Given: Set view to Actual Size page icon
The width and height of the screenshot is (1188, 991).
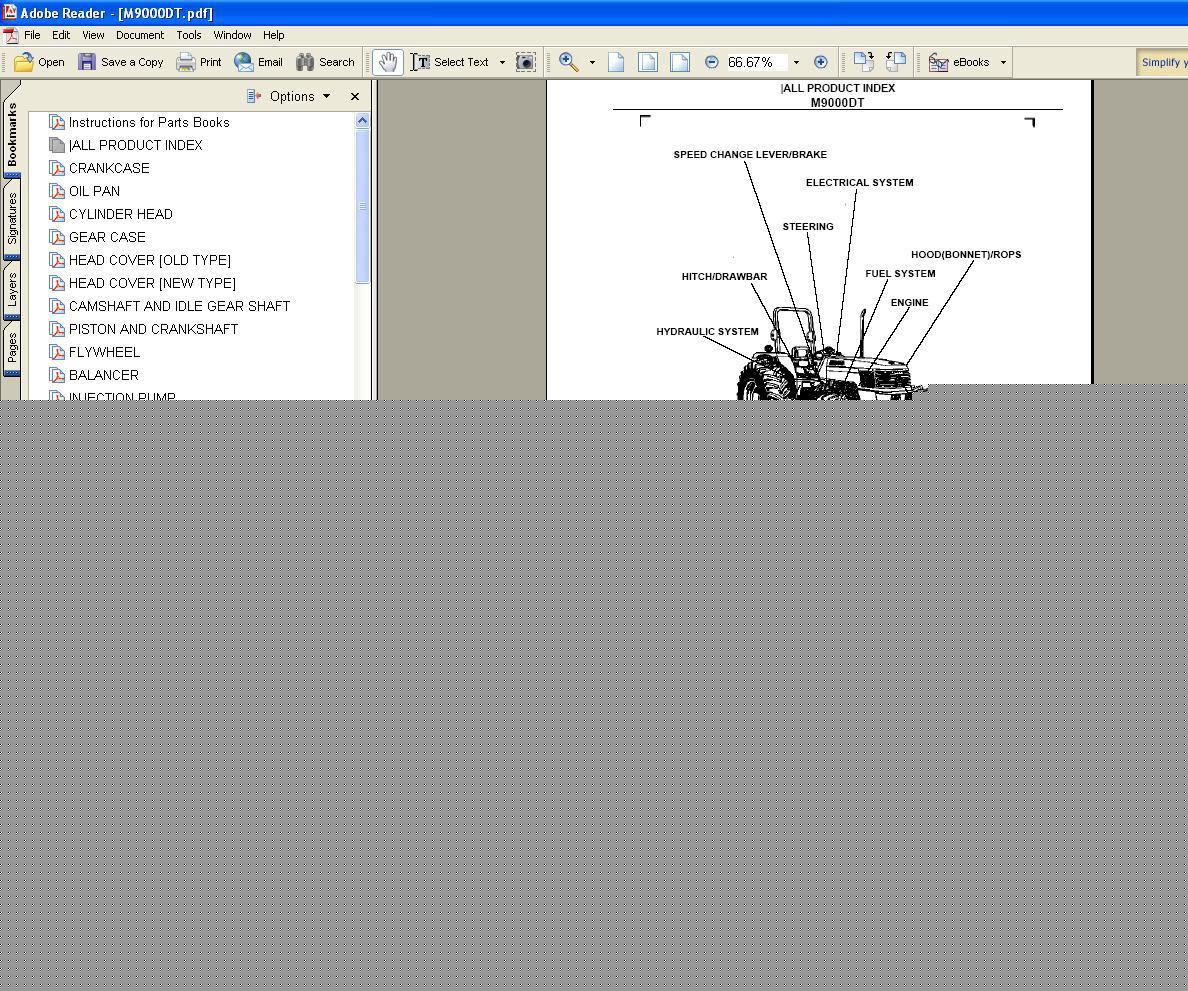Looking at the screenshot, I should [616, 62].
